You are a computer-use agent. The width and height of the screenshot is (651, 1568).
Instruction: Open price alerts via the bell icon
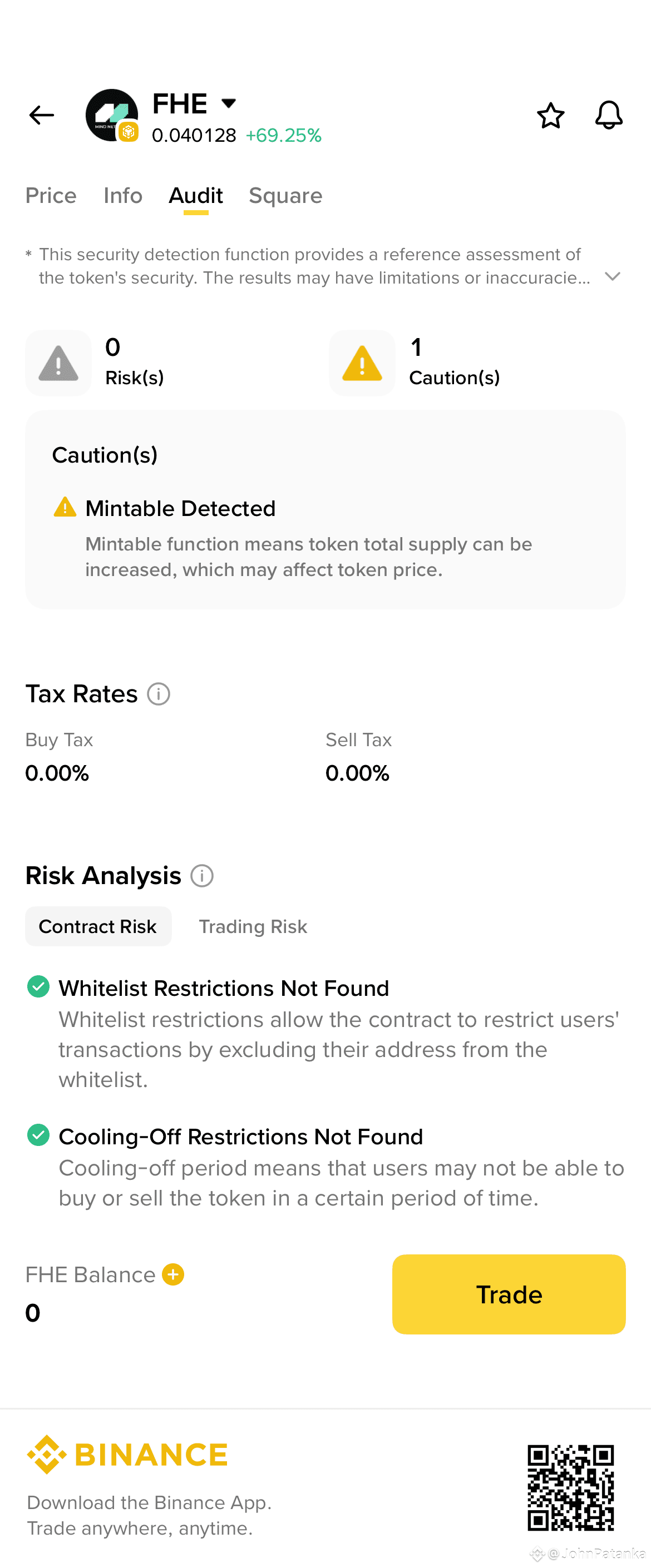(x=609, y=115)
